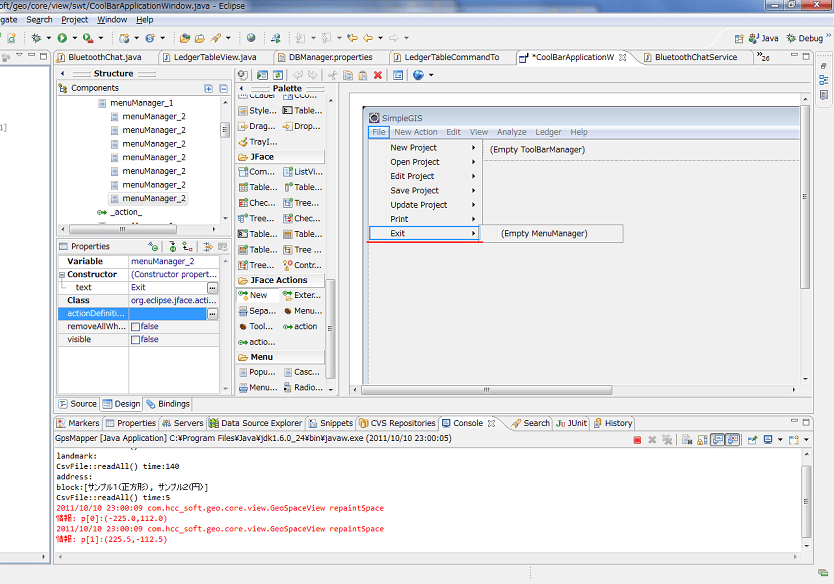The height and width of the screenshot is (584, 834).
Task: Click the Cut scissors icon in designer toolbar
Action: (x=331, y=75)
